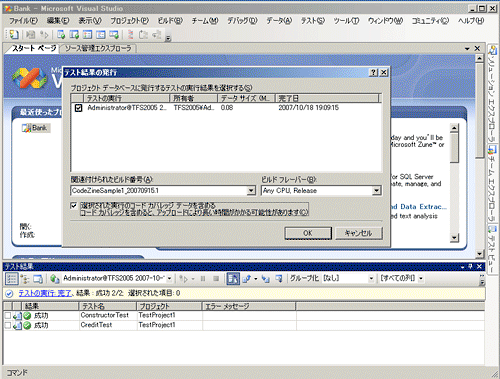Select the Start Page tab
Screen dimensions: 500x379
[34, 49]
